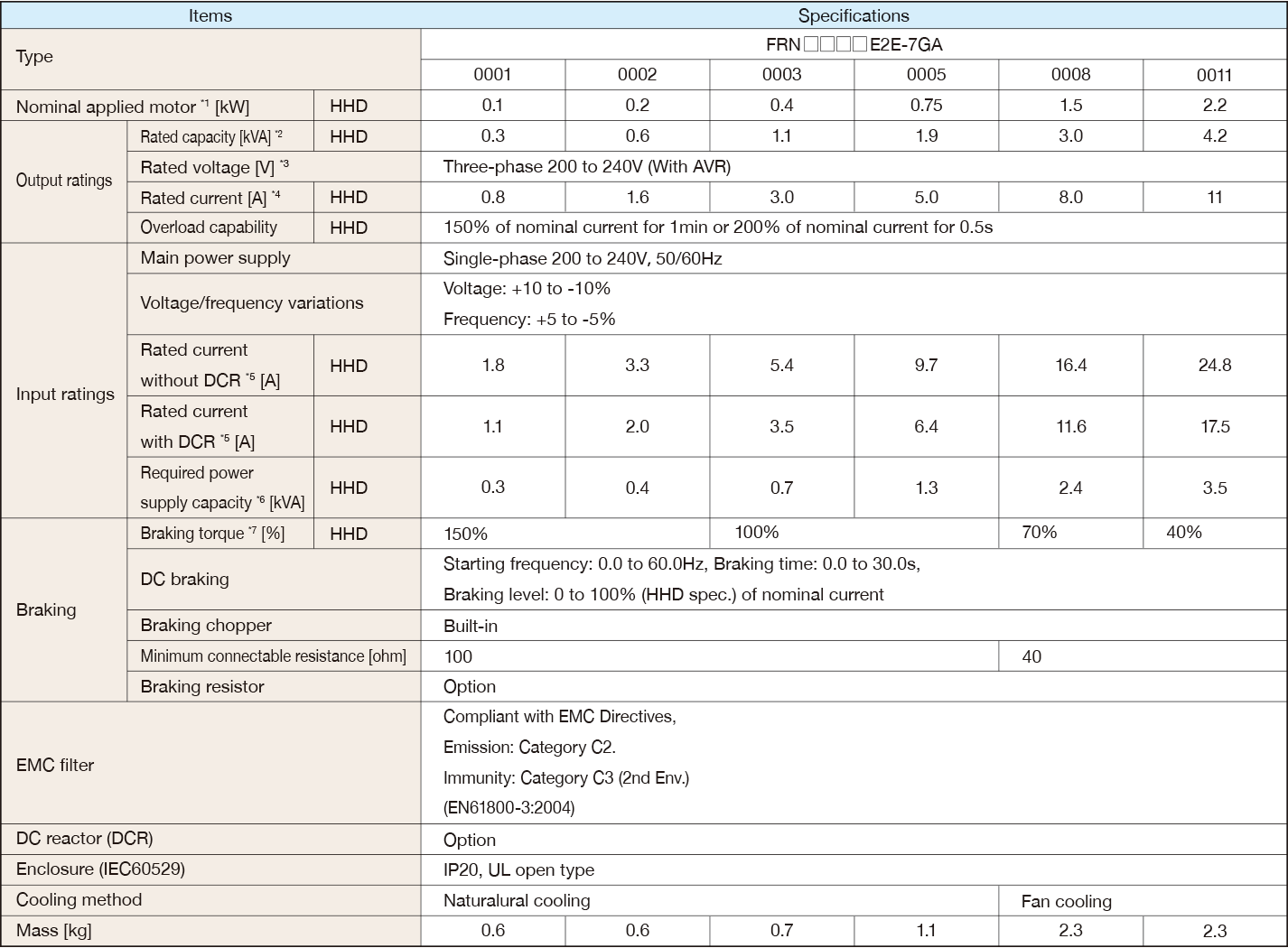Click braking chopper value 'Built-in'
Screen dimensions: 1288x948
click(471, 625)
